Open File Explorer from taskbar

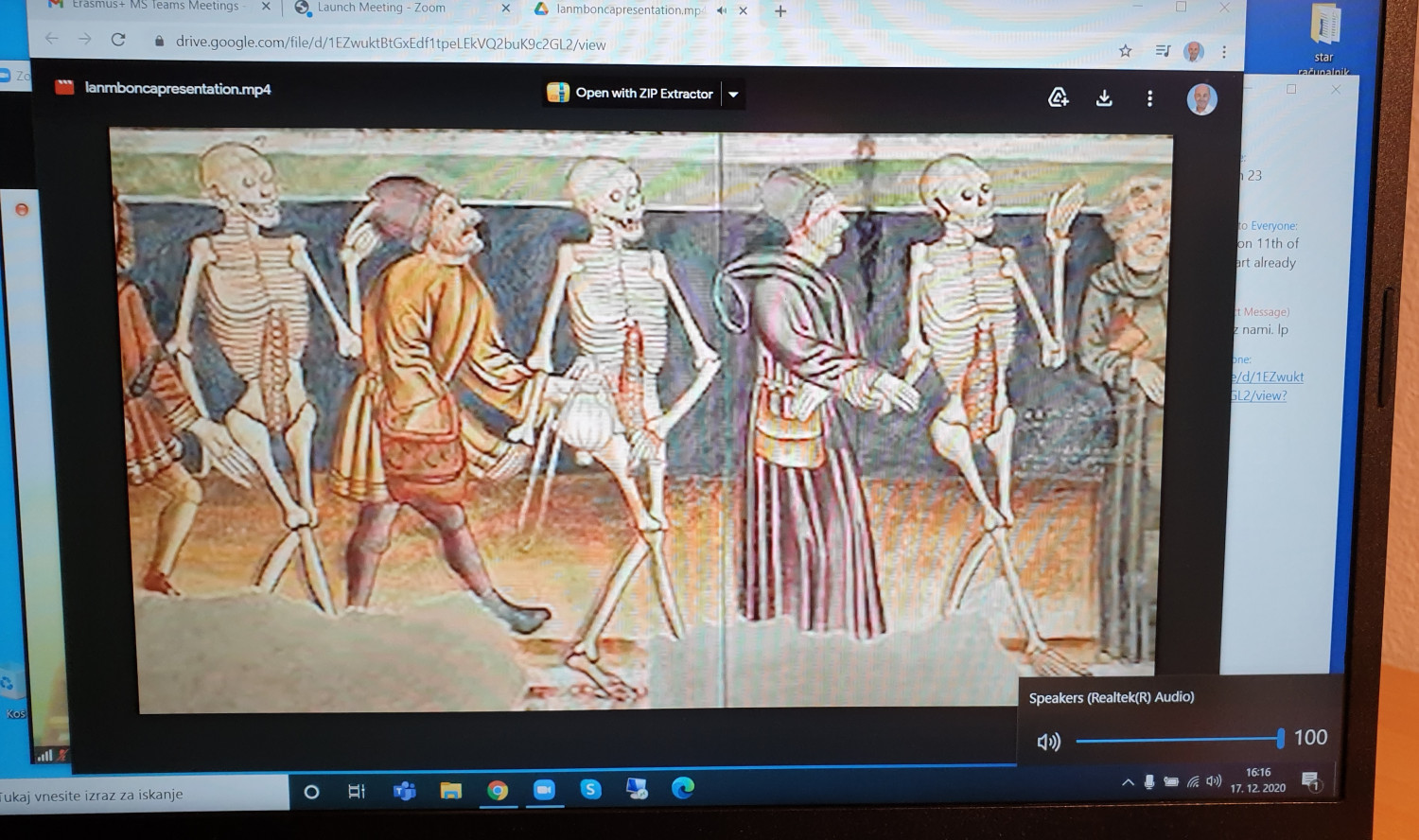450,790
